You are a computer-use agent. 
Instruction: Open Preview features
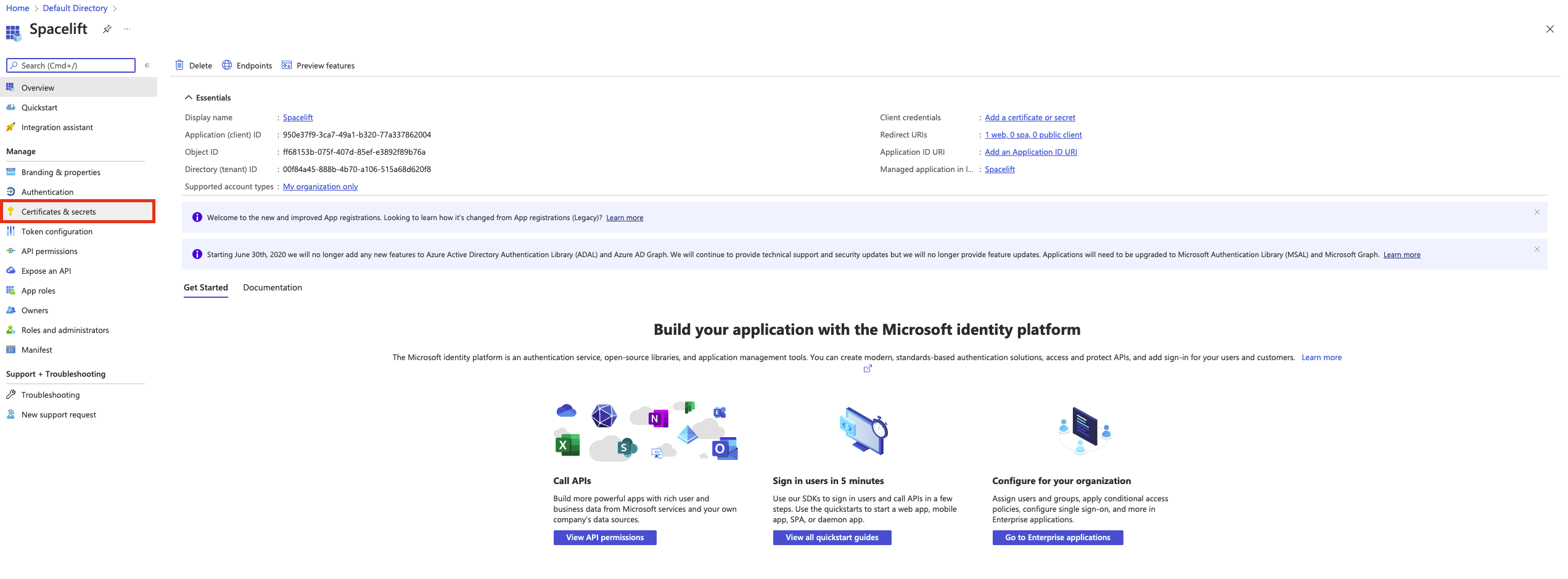(318, 65)
